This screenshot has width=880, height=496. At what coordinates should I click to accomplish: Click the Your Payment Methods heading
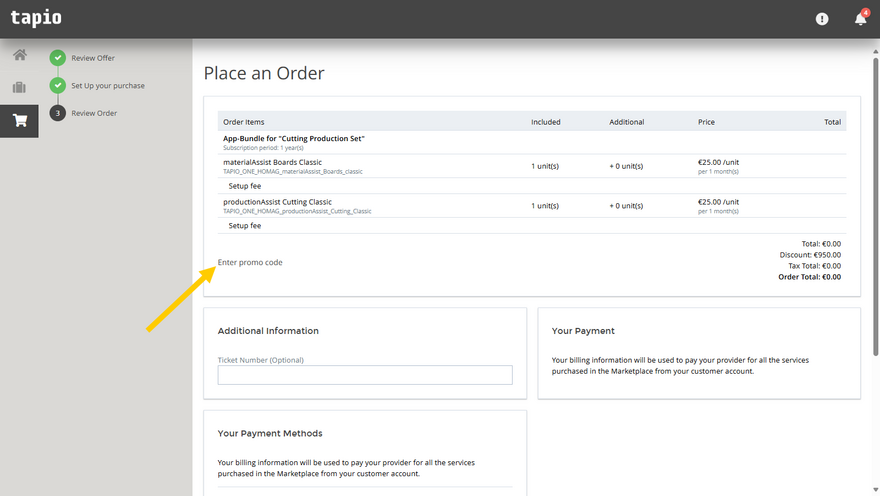[270, 434]
